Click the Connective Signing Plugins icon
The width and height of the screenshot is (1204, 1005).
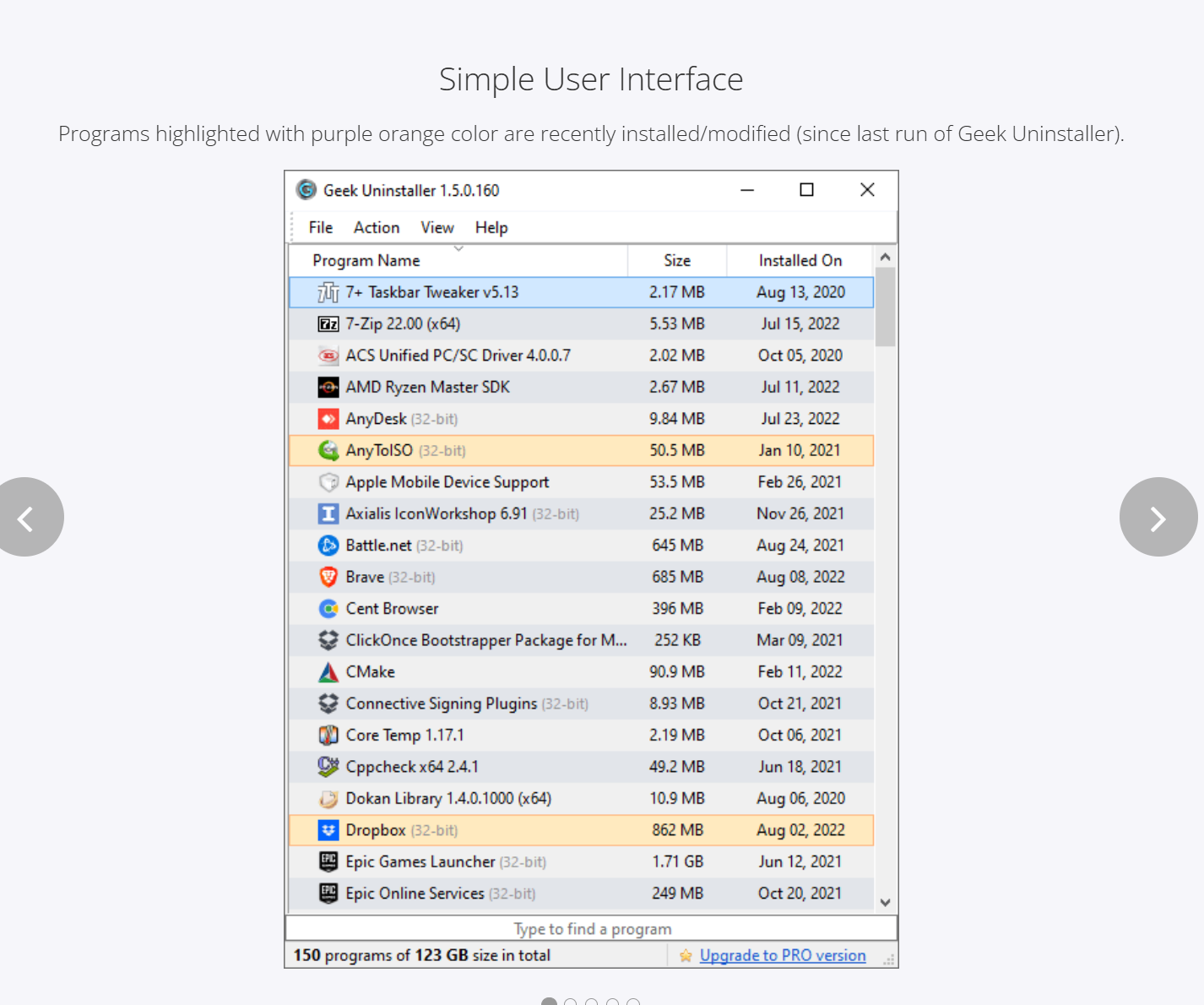328,703
